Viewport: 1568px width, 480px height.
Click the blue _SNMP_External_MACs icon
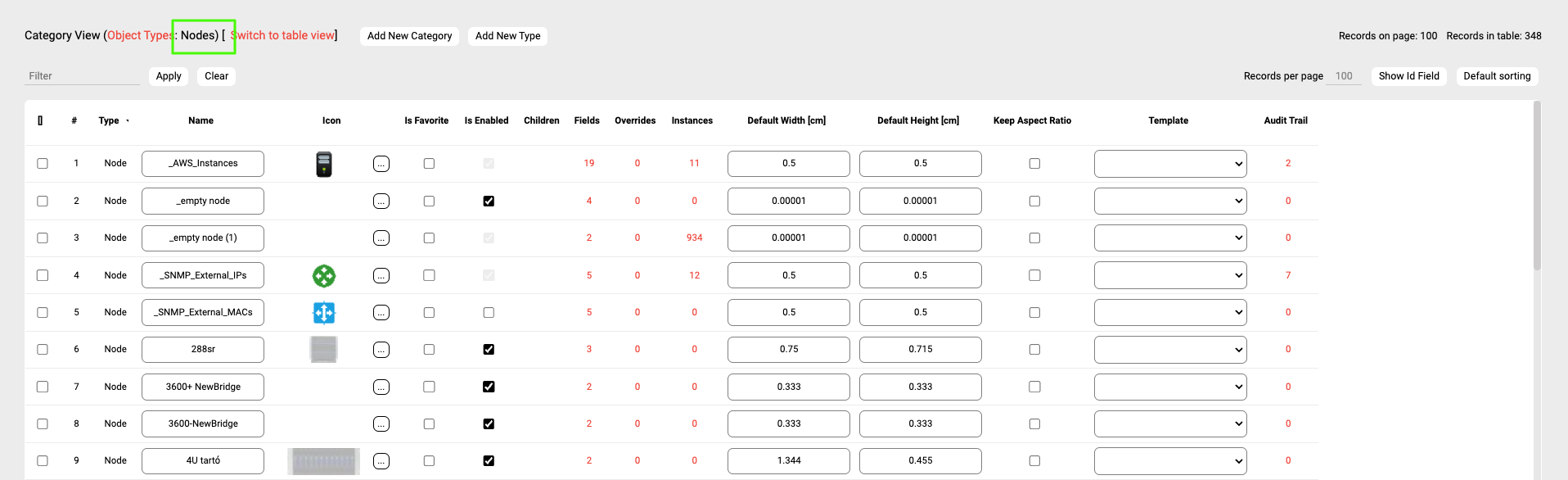click(x=324, y=313)
